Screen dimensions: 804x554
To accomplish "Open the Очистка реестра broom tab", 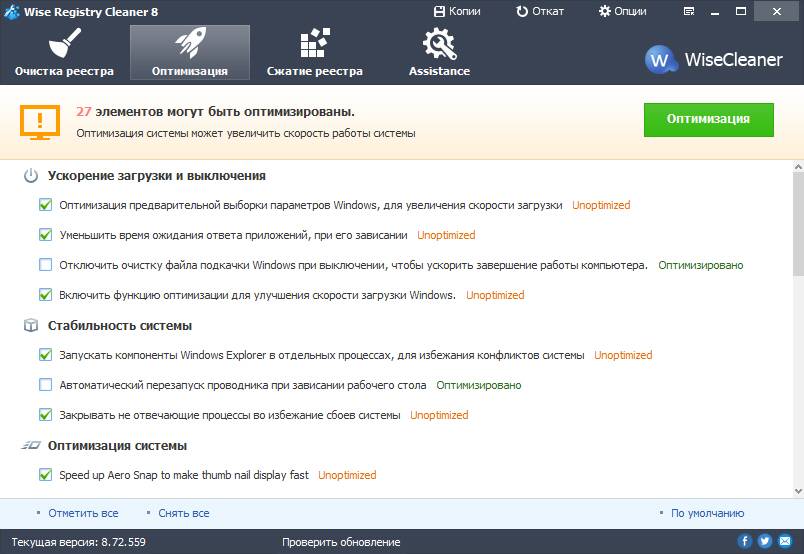I will point(64,53).
